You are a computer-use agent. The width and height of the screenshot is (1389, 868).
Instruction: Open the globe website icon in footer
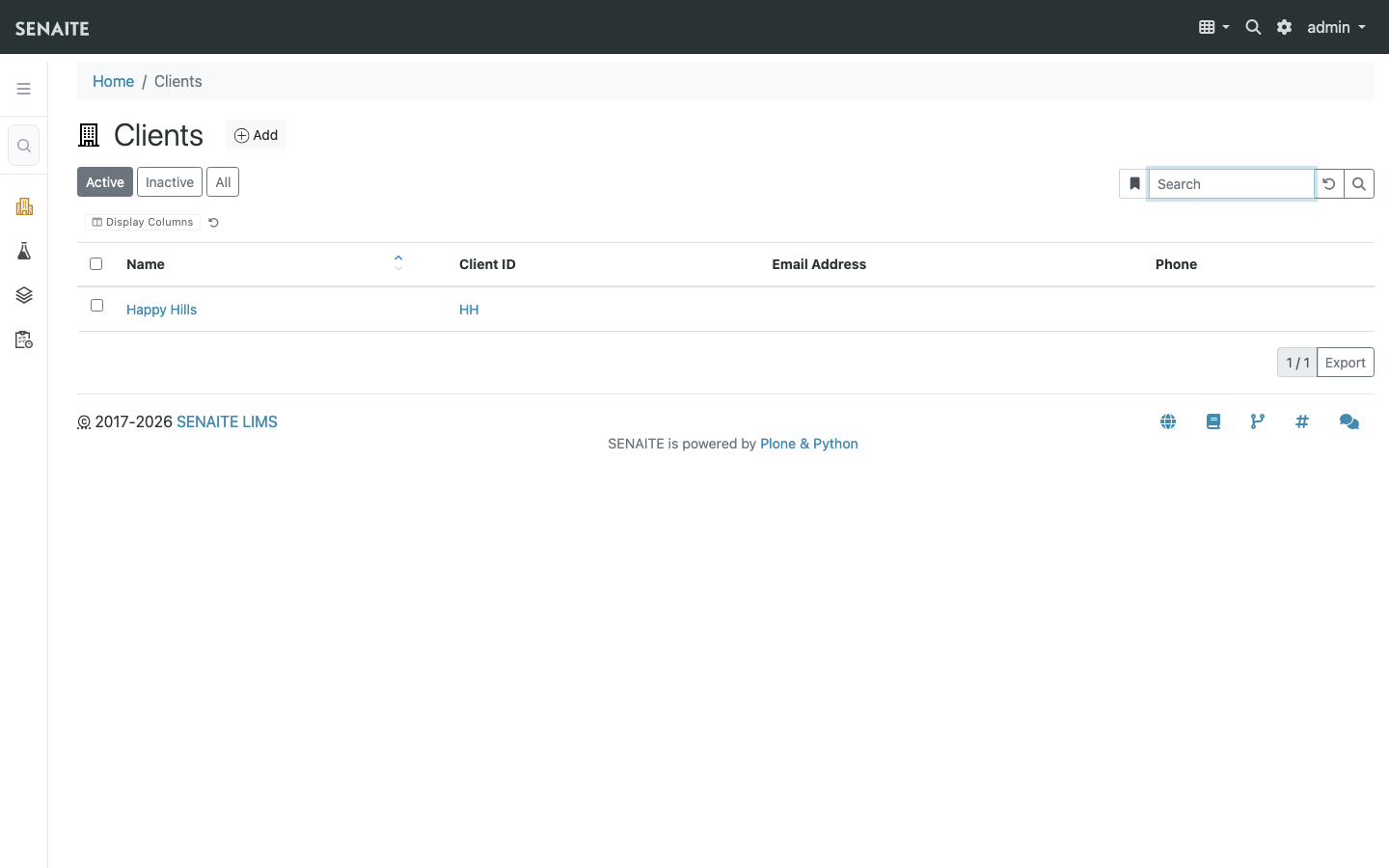1168,421
